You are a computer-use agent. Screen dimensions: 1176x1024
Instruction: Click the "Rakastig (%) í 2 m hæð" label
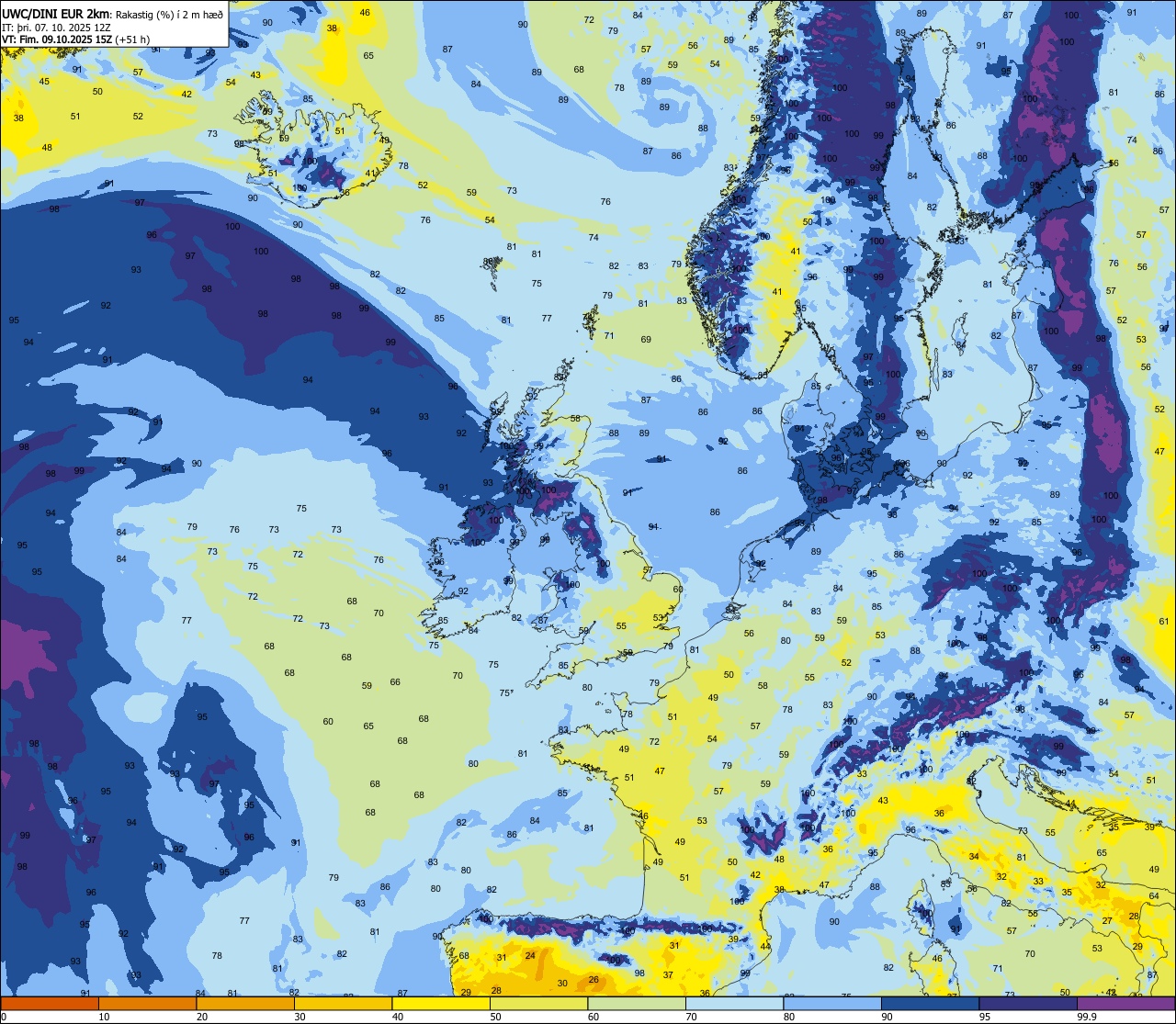(x=167, y=14)
